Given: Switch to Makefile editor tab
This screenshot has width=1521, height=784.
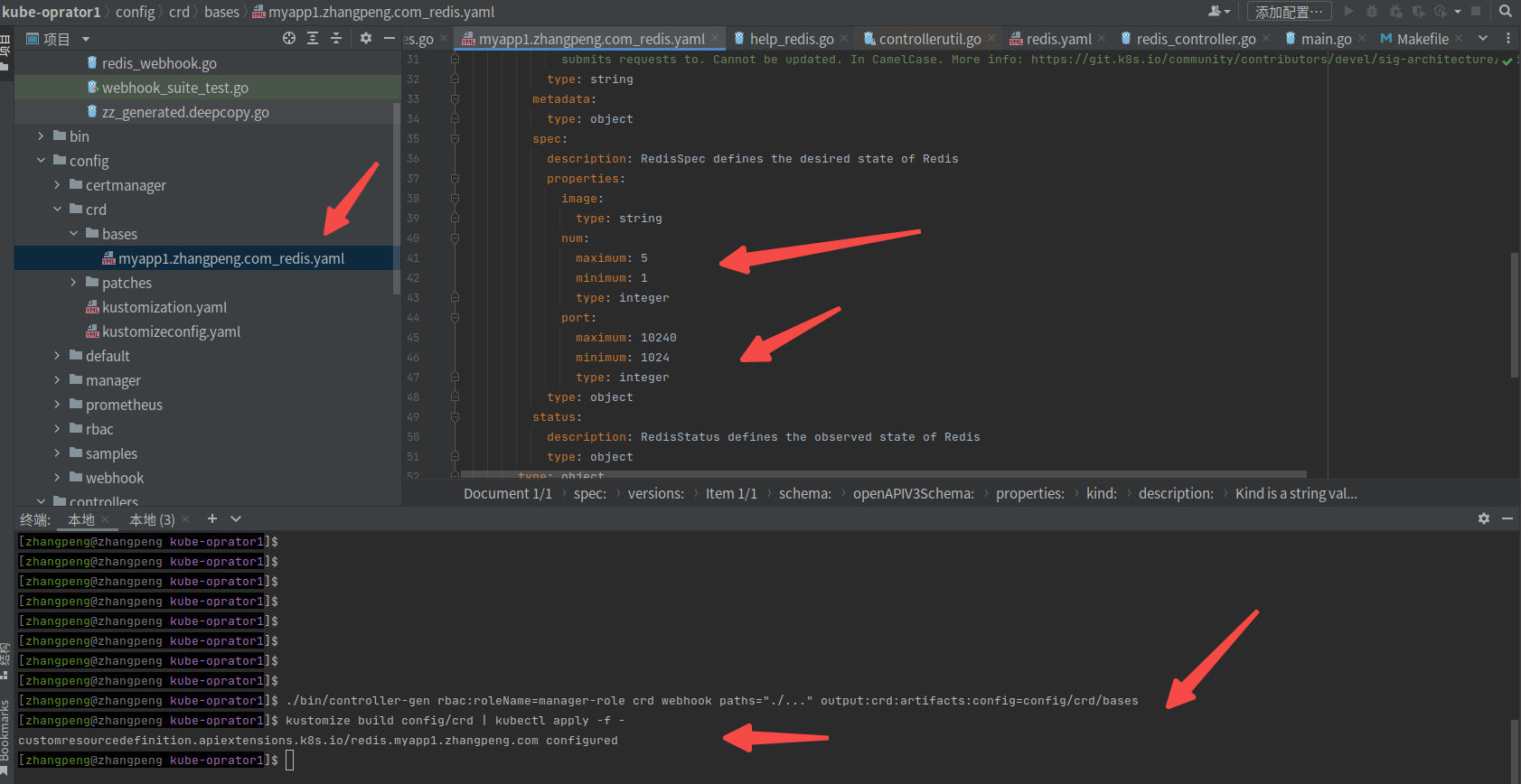Looking at the screenshot, I should pyautogui.click(x=1422, y=39).
